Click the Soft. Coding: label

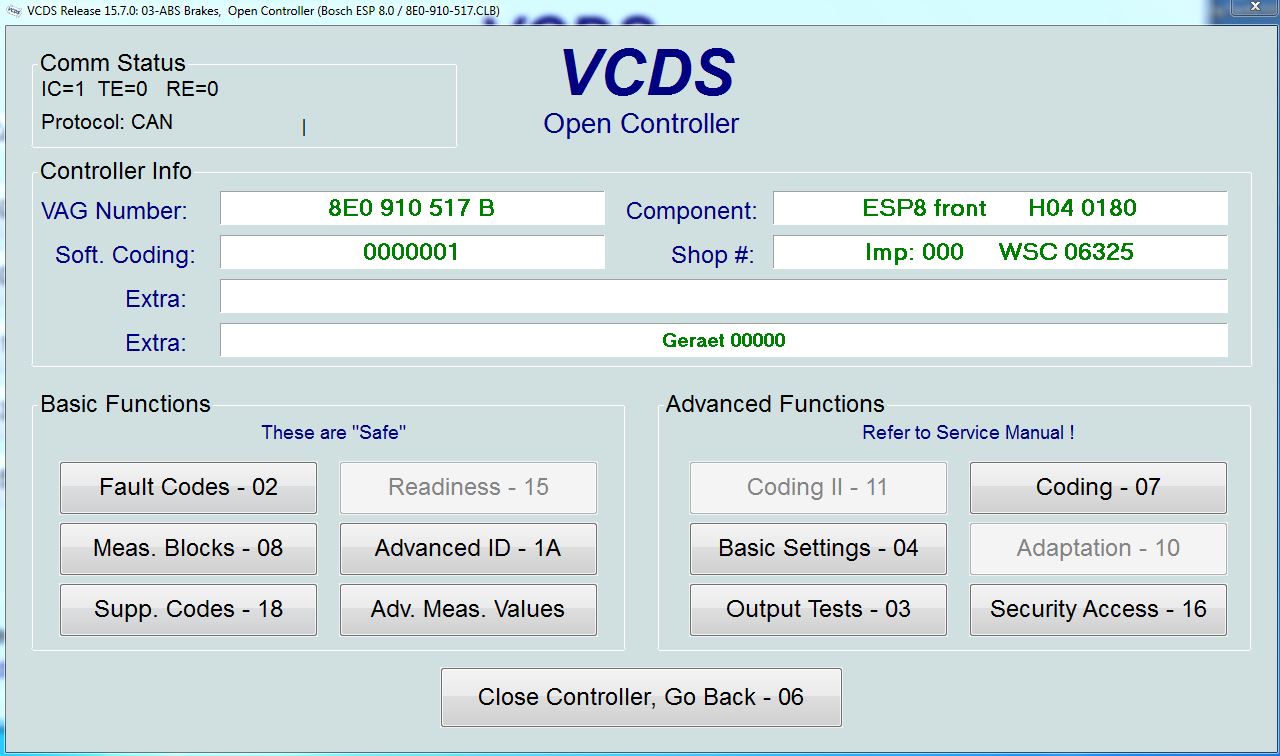(x=125, y=255)
